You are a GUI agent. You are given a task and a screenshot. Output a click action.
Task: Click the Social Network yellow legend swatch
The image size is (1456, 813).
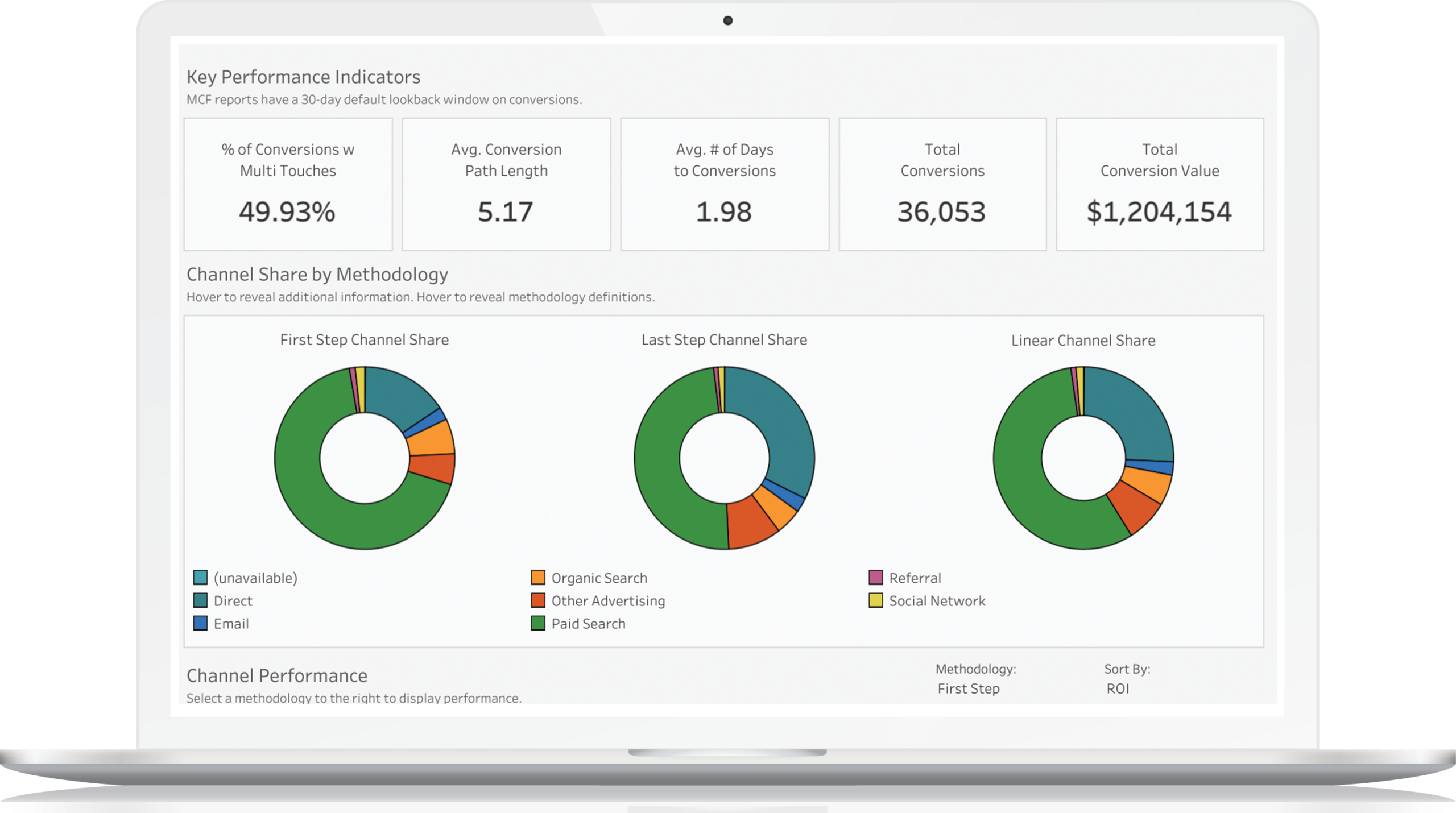tap(875, 600)
